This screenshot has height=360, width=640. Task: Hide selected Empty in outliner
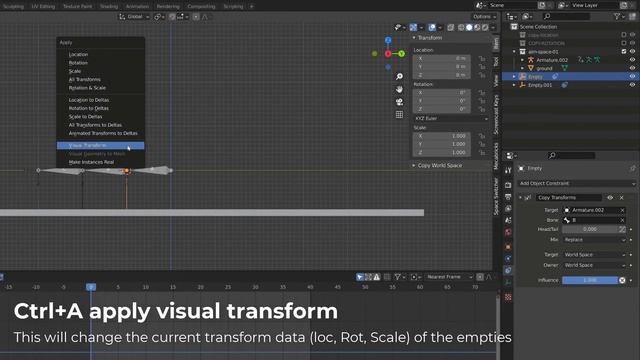[x=632, y=77]
